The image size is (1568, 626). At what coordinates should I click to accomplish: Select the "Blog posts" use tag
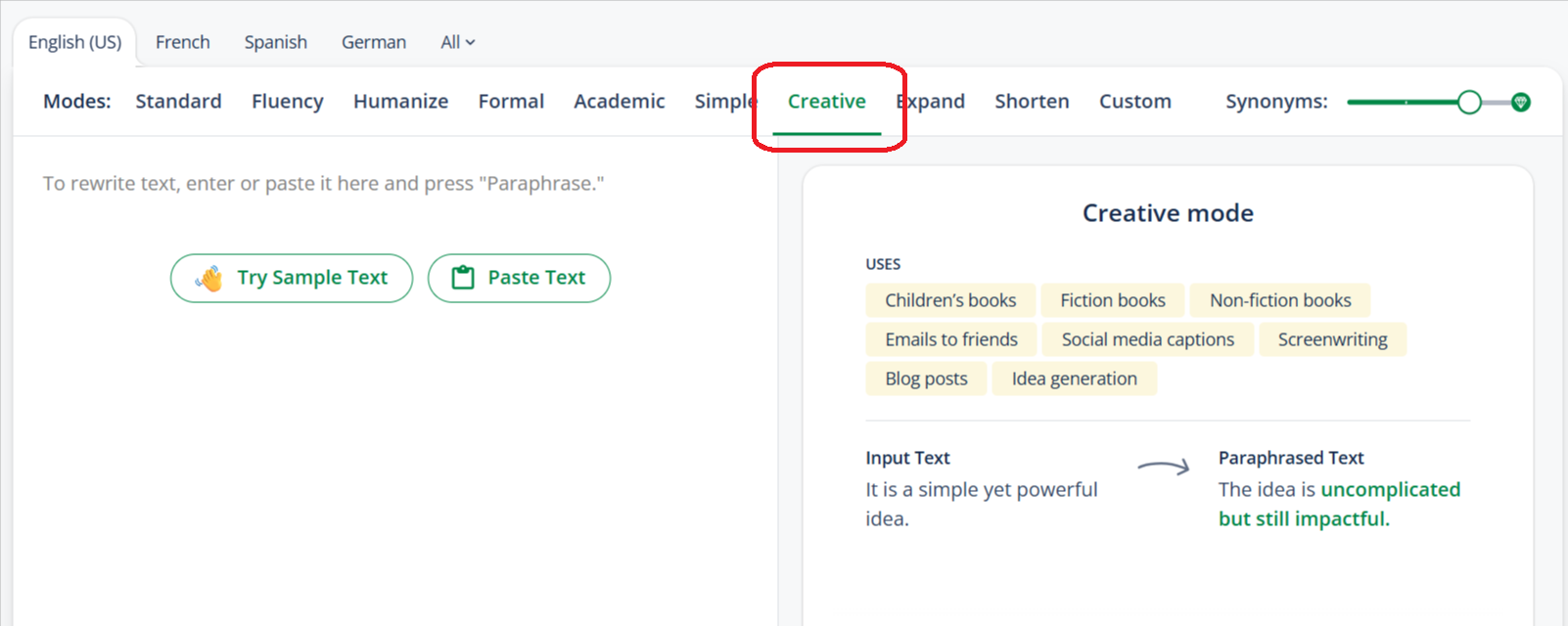(925, 378)
